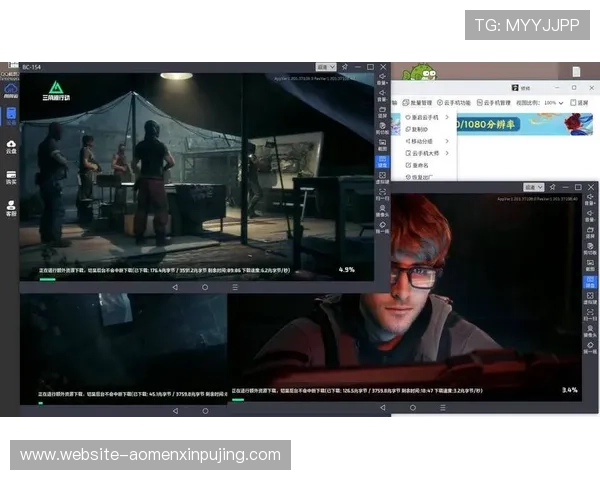
Task: Open 客服 customer service in left sidebar
Action: [11, 208]
